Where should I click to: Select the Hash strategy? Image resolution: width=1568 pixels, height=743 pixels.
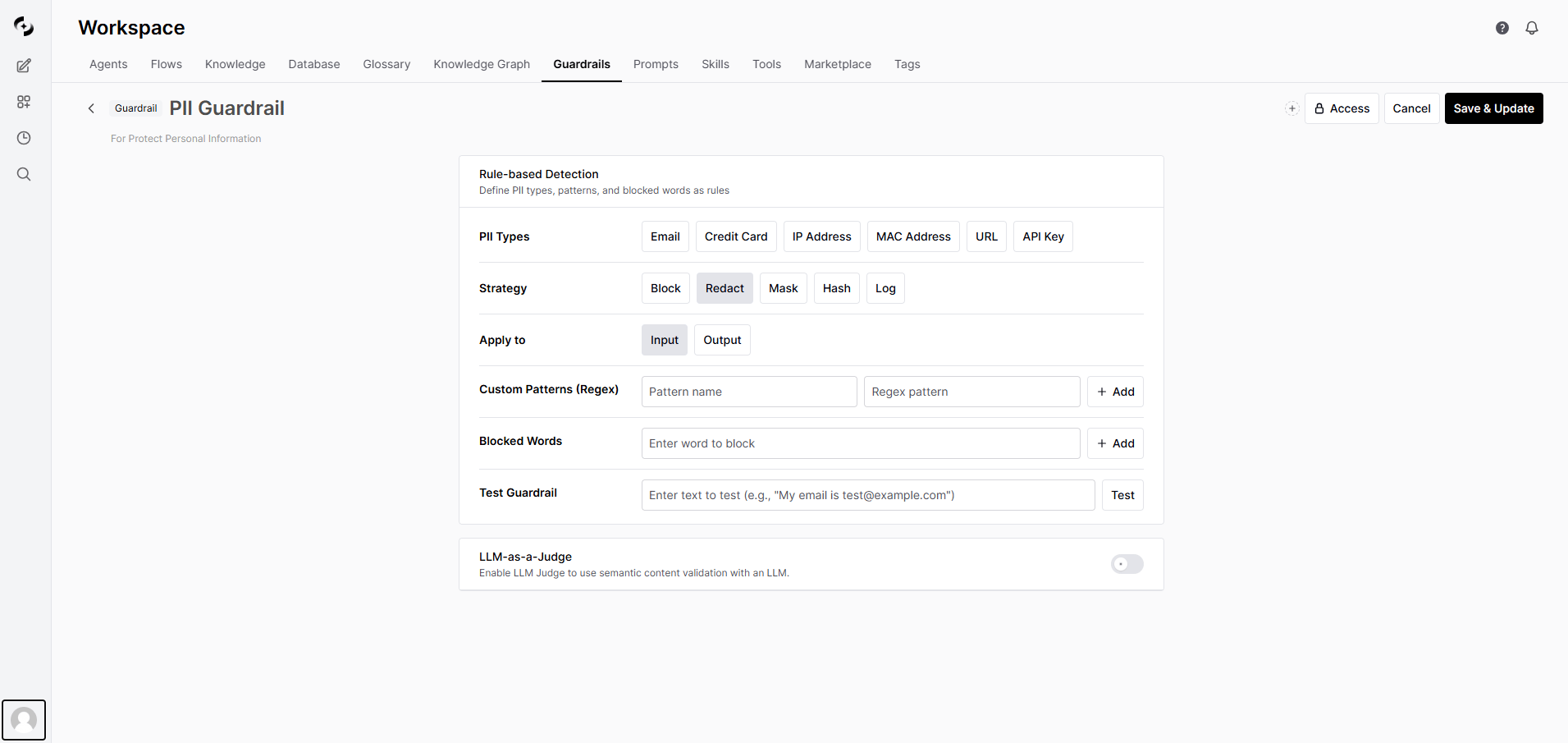click(x=837, y=288)
